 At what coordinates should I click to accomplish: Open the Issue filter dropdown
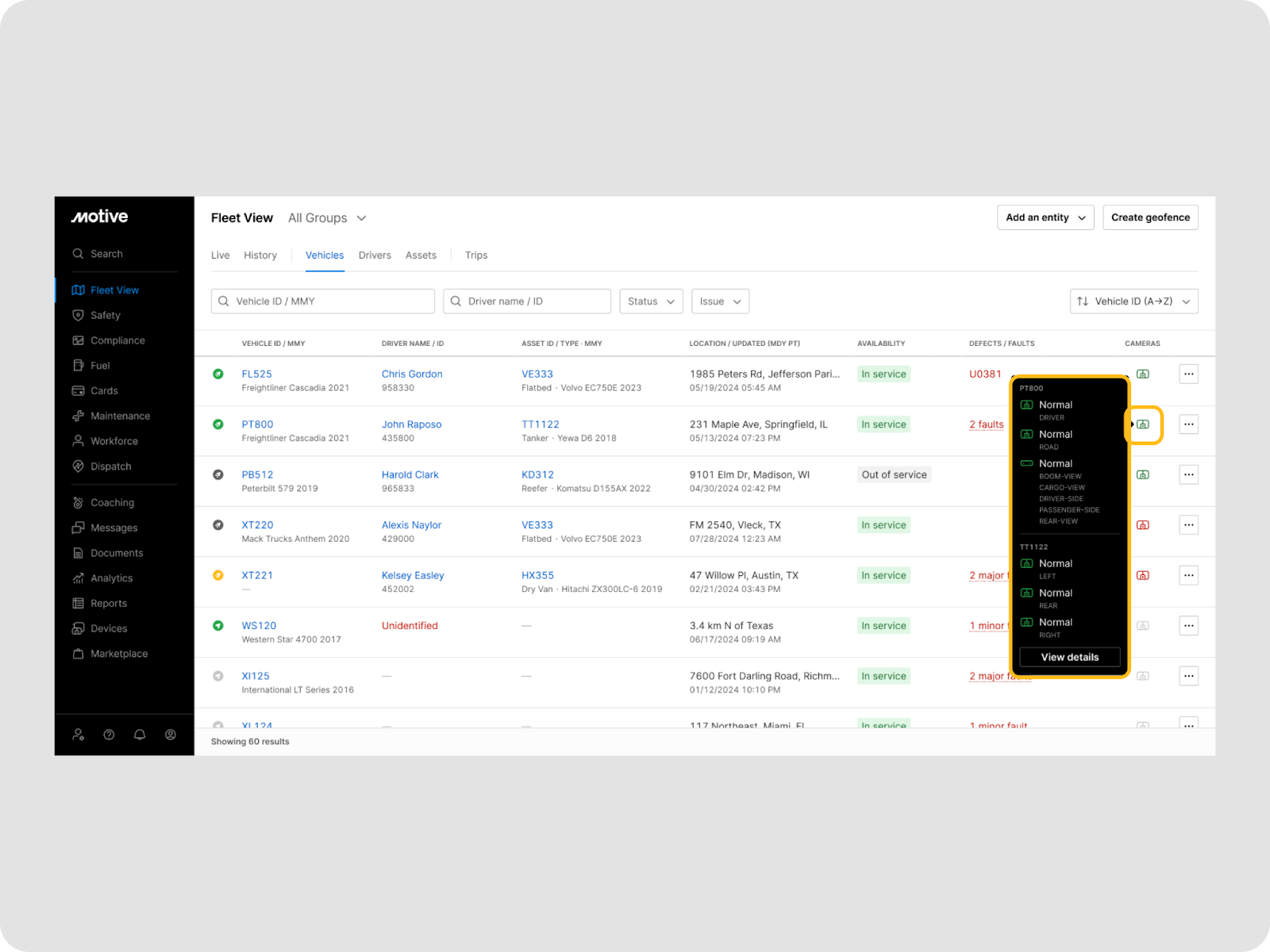720,301
